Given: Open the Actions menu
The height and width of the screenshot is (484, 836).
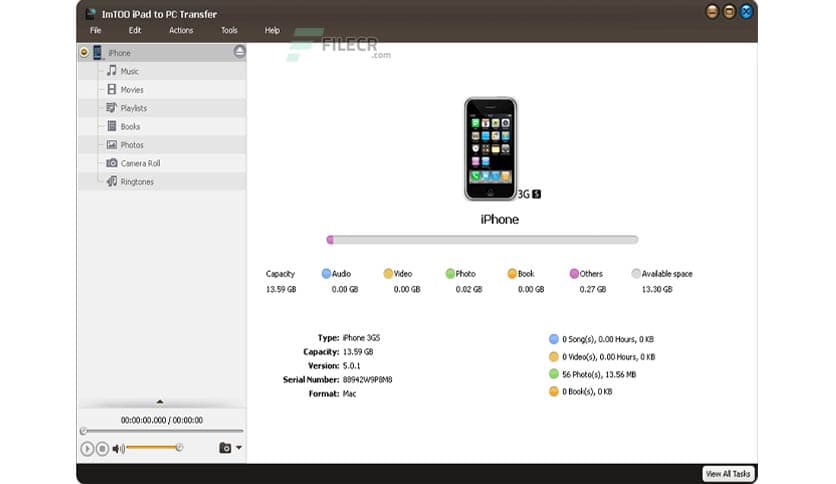Looking at the screenshot, I should click(x=181, y=30).
